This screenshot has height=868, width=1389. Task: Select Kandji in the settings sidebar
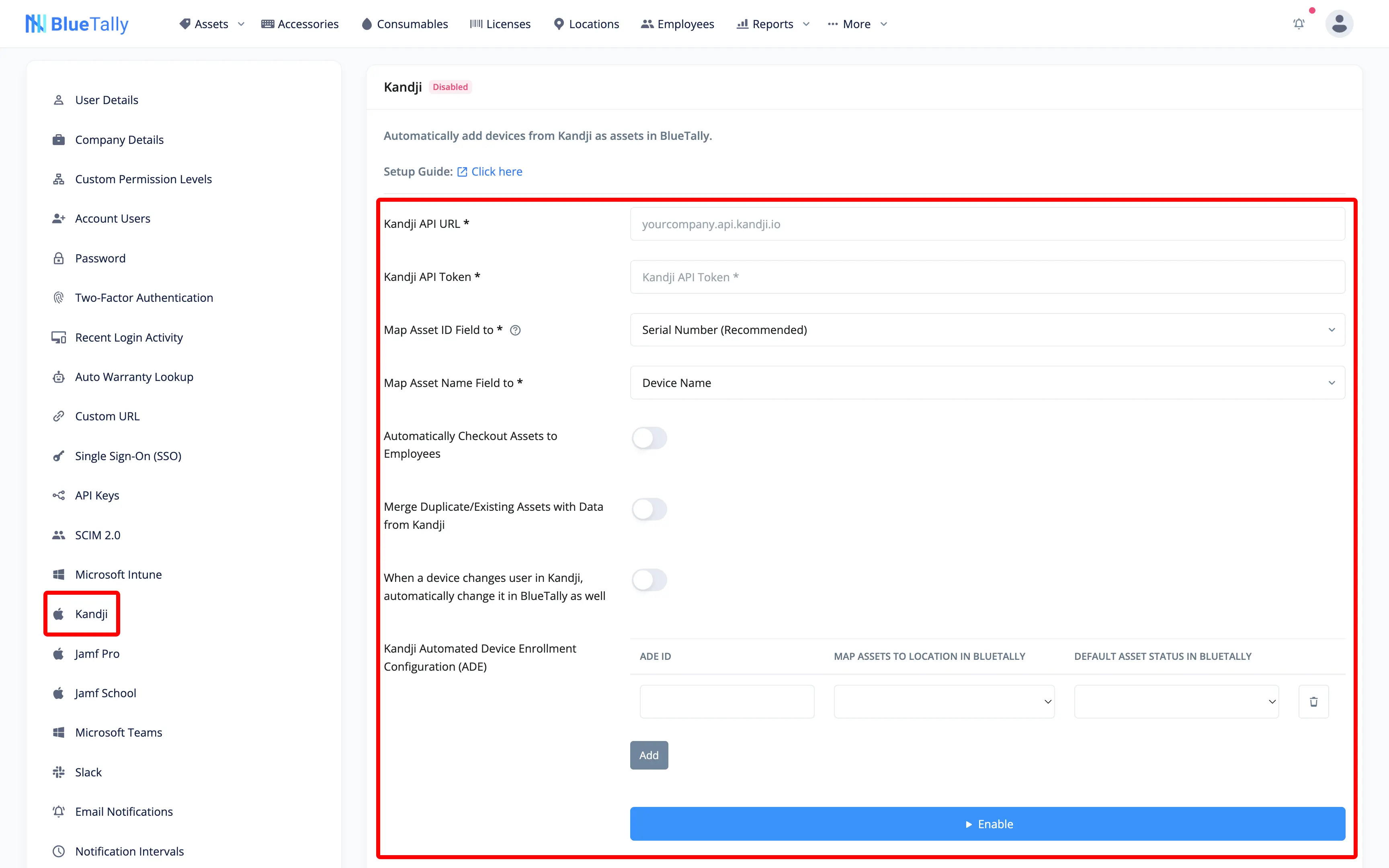click(x=81, y=614)
